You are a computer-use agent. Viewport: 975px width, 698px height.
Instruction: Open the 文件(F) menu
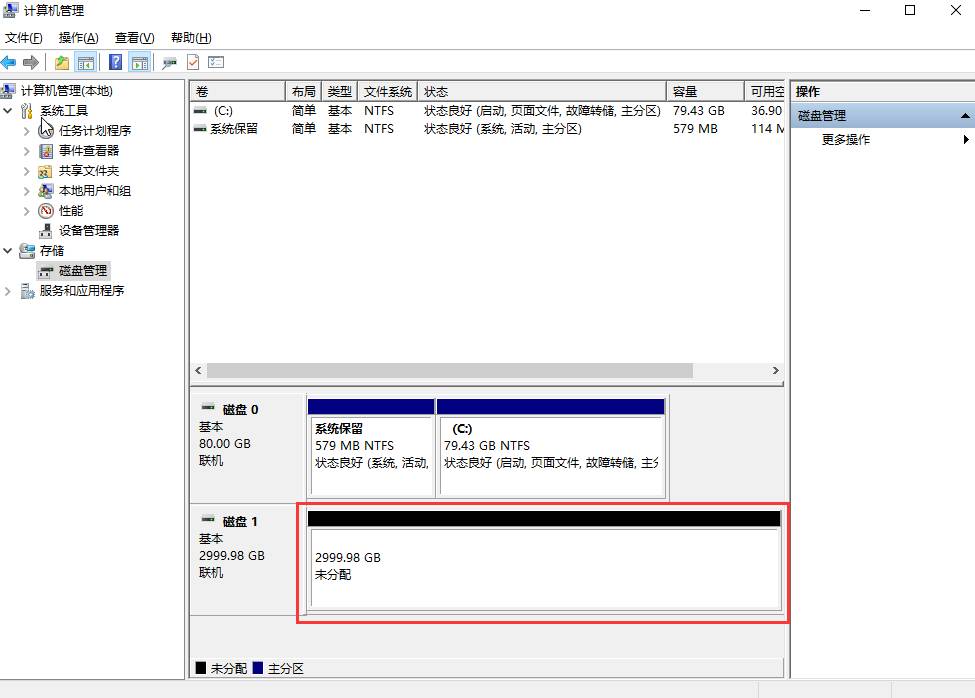coord(24,38)
